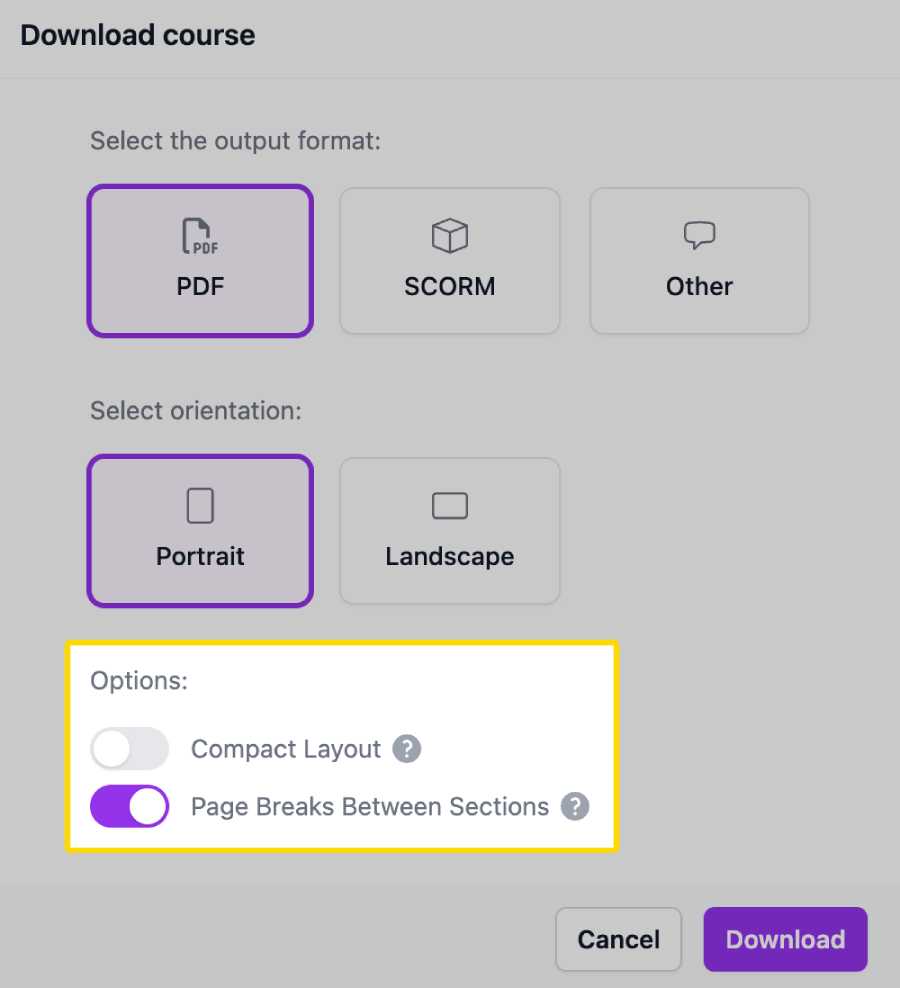
Task: Select the SCORM output format card
Action: click(x=449, y=260)
